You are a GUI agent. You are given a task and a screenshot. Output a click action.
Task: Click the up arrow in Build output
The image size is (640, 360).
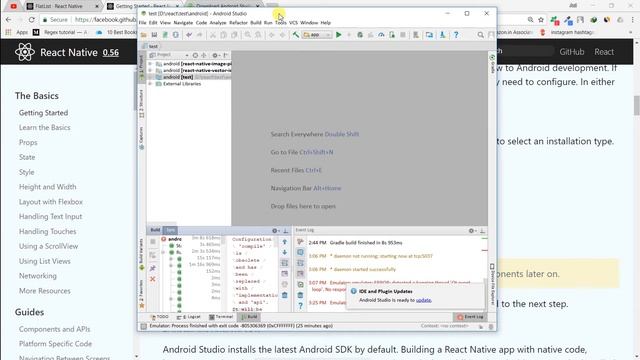(284, 242)
